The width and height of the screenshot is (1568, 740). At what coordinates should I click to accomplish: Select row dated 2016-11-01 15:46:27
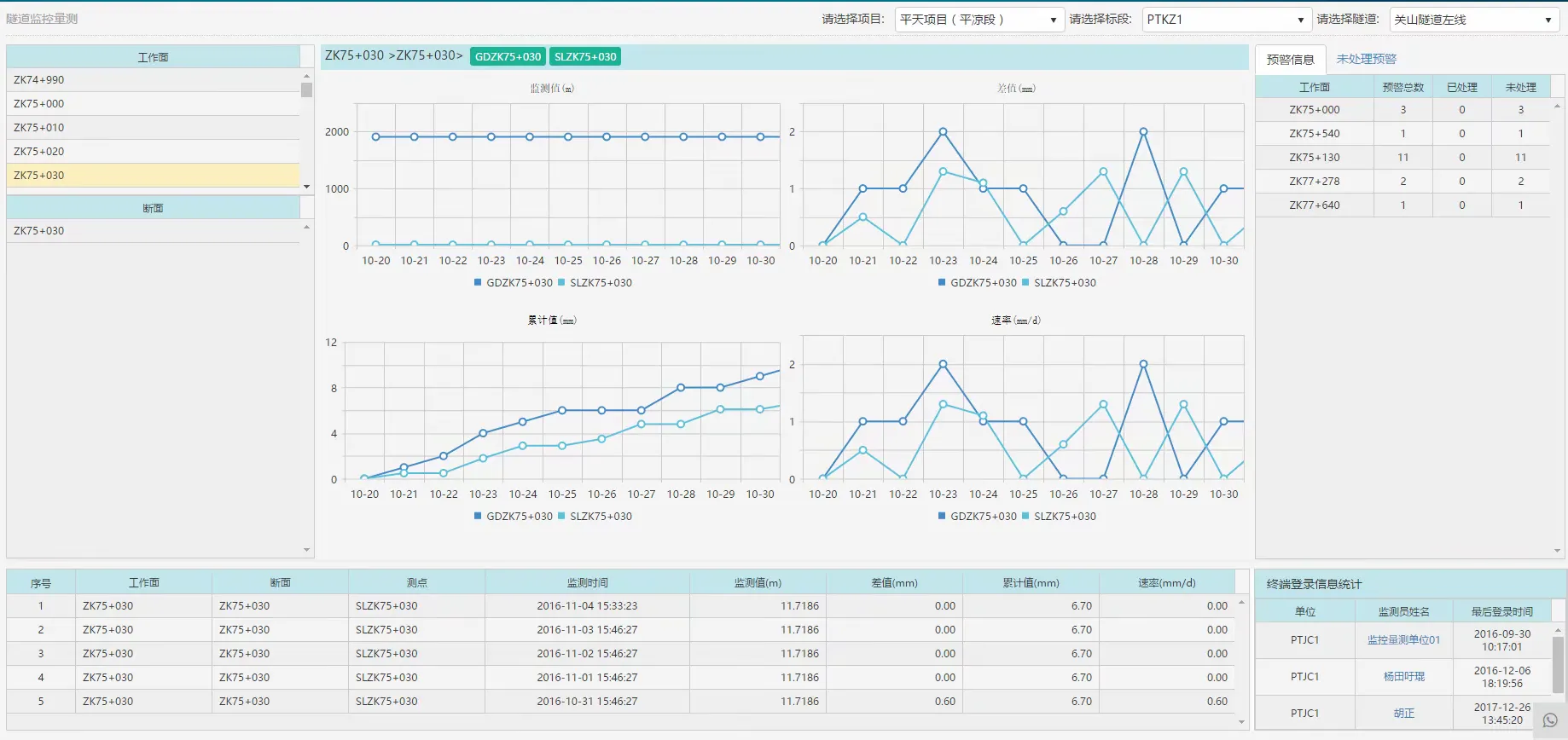click(621, 678)
